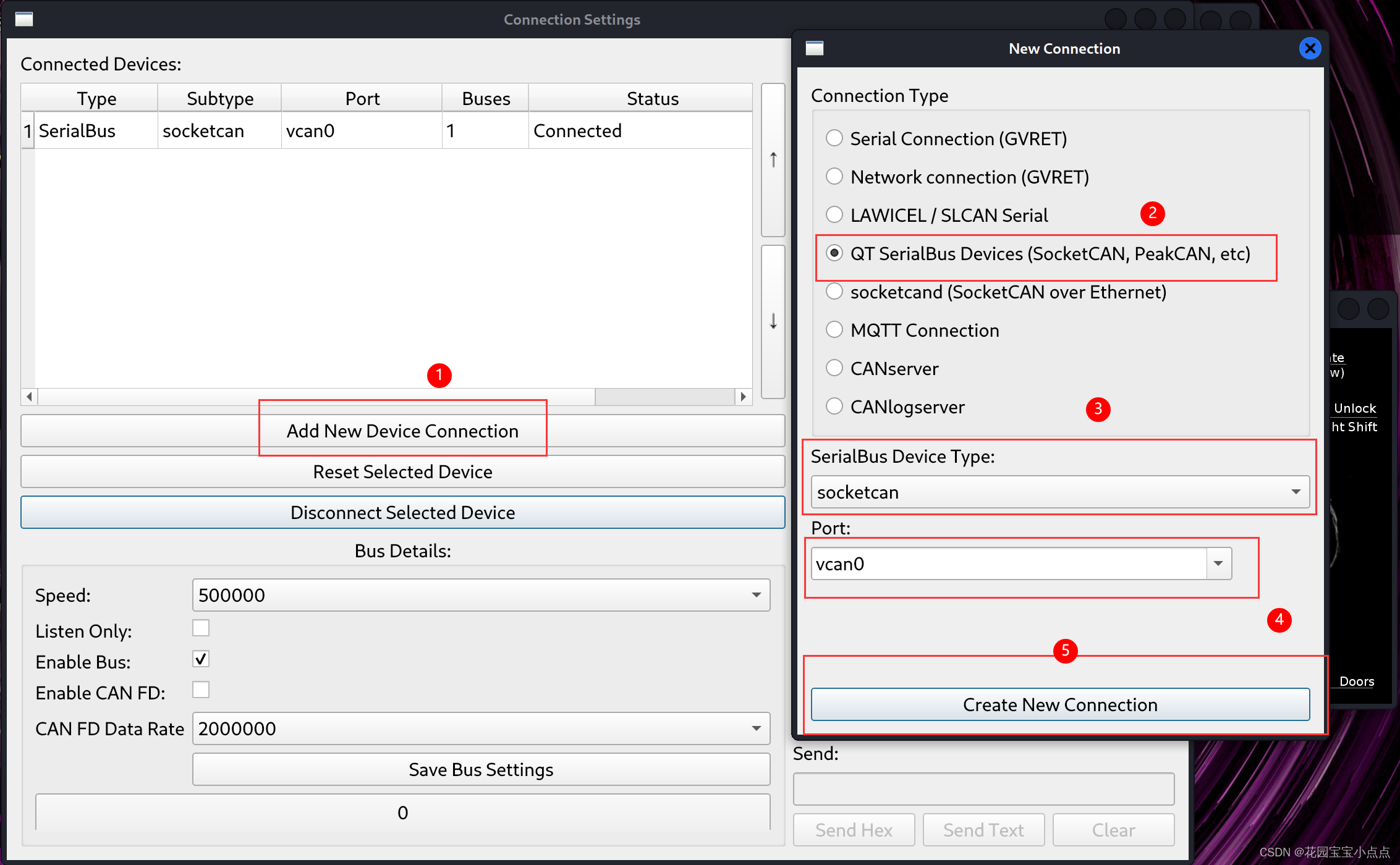1400x865 pixels.
Task: Click Disconnect Selected Device
Action: point(402,512)
